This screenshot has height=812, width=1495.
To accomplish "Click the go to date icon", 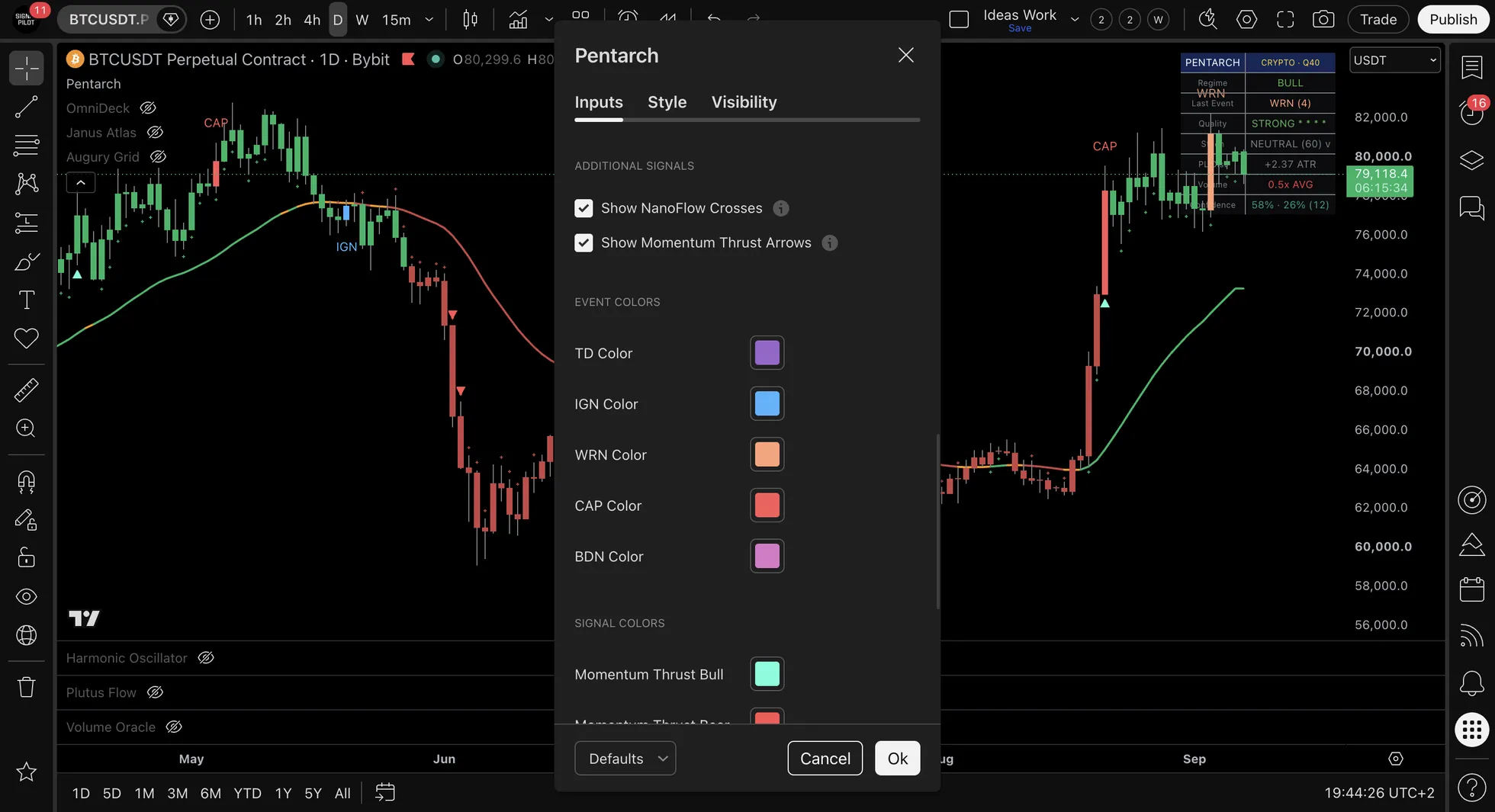I will pyautogui.click(x=385, y=792).
